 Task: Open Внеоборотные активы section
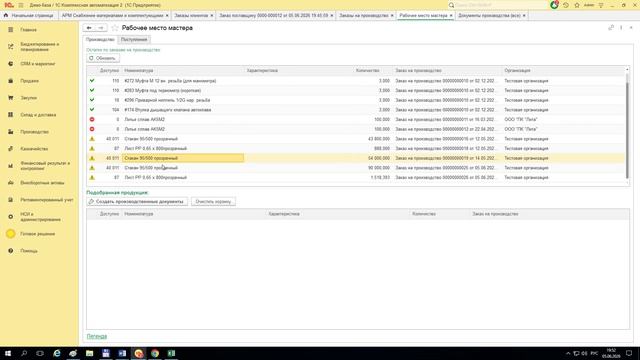click(x=42, y=183)
